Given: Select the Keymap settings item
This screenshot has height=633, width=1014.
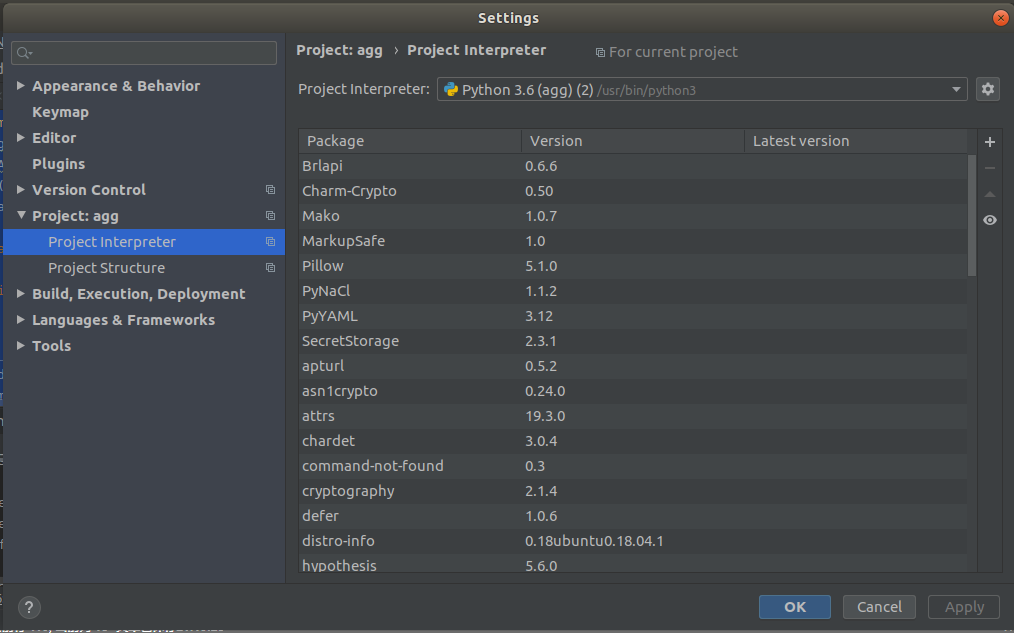Looking at the screenshot, I should pyautogui.click(x=60, y=112).
